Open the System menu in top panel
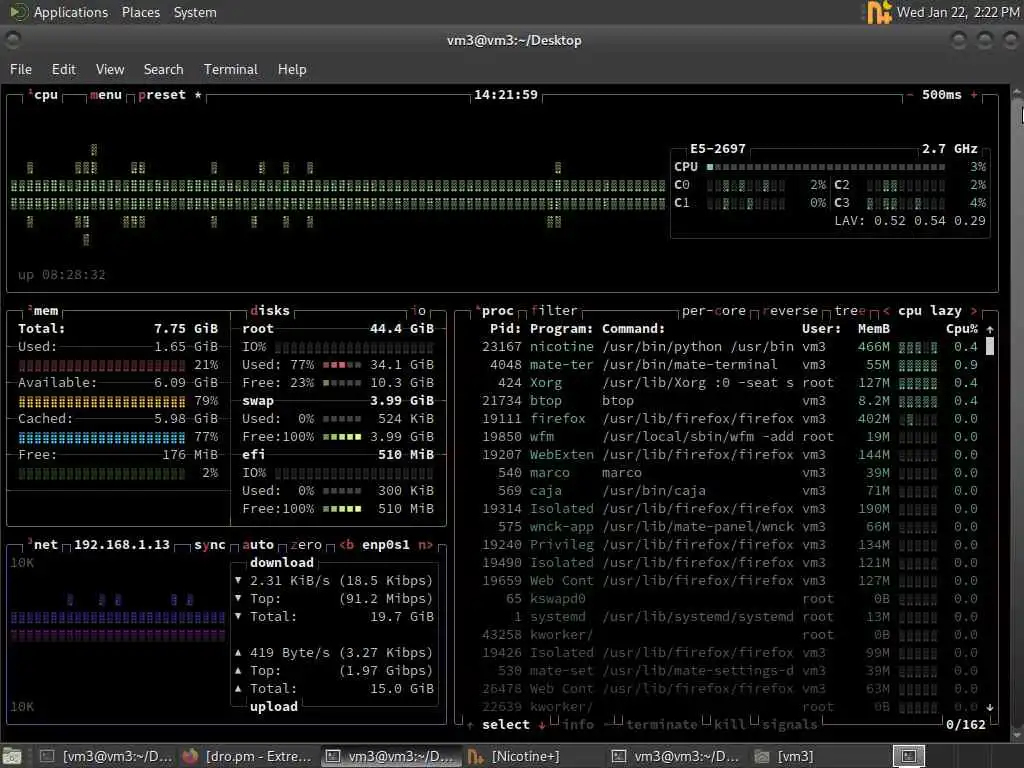Screen dimensions: 1024x768 coord(195,12)
